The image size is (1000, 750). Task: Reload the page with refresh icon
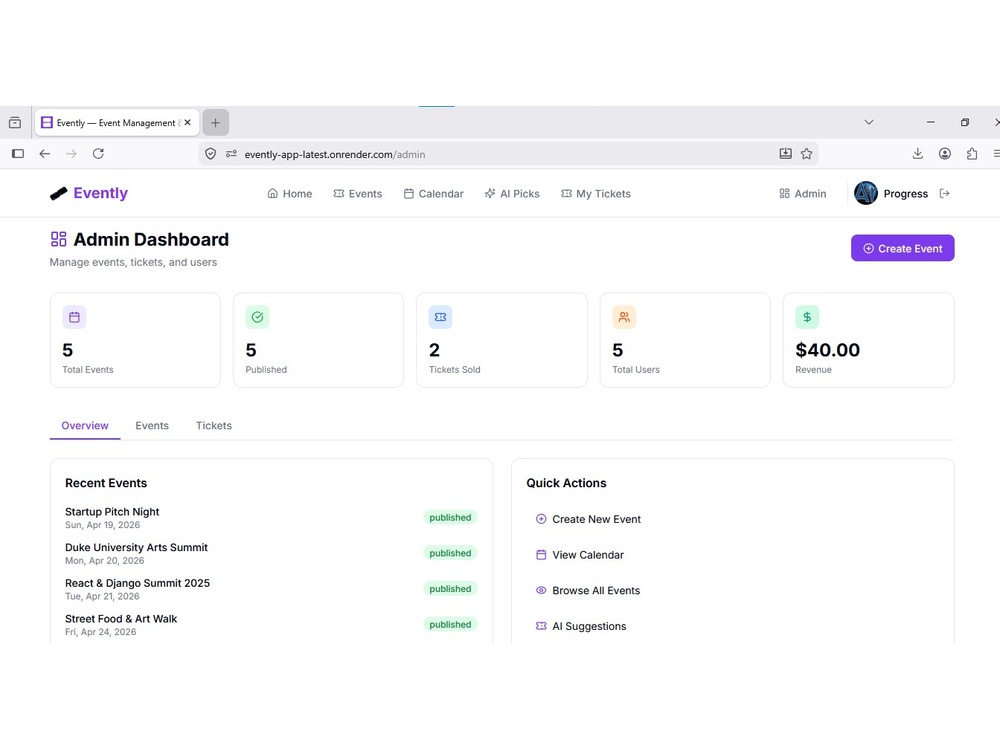pos(98,154)
